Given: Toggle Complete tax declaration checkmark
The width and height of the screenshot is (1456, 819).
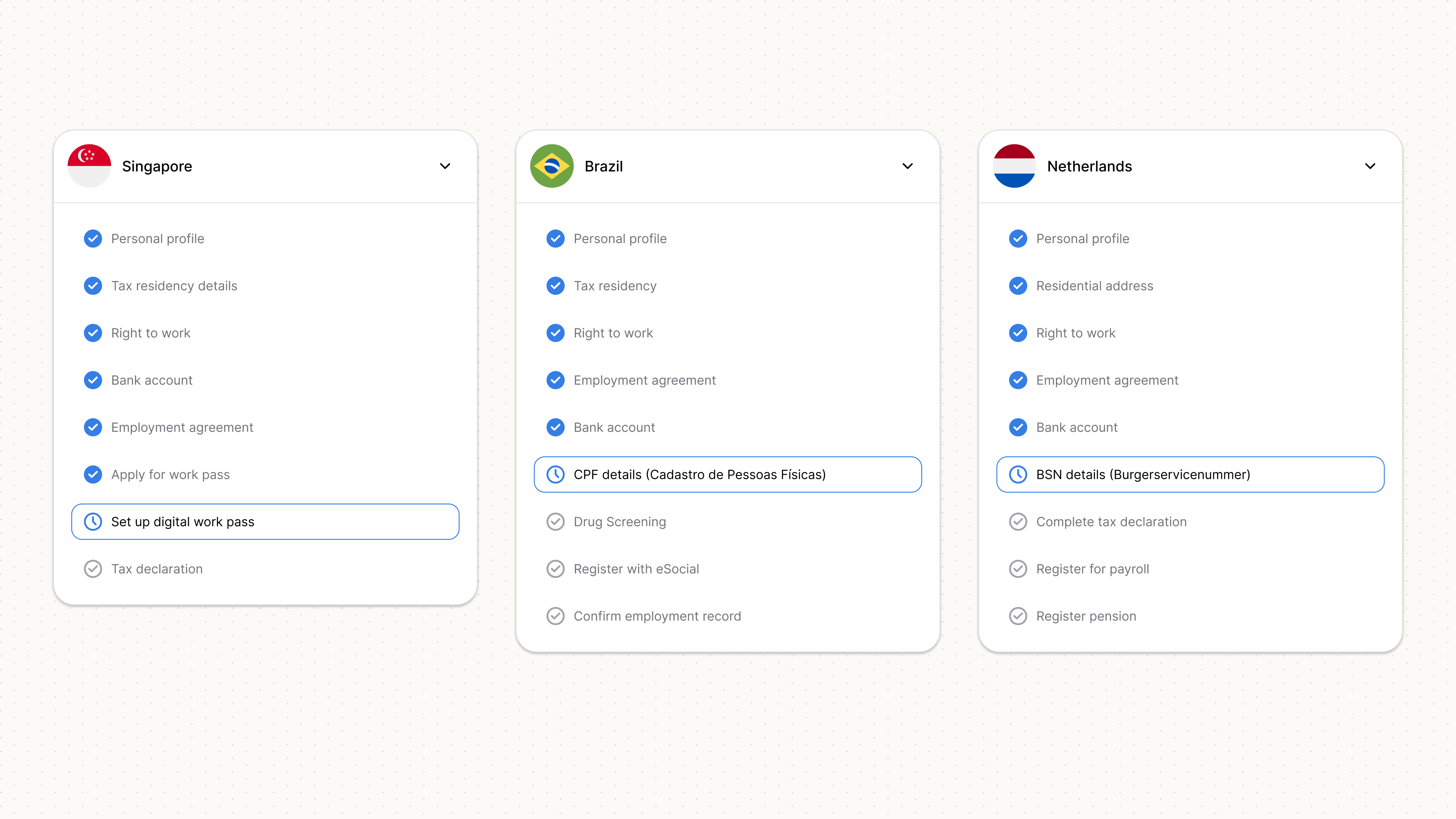Looking at the screenshot, I should [1018, 522].
